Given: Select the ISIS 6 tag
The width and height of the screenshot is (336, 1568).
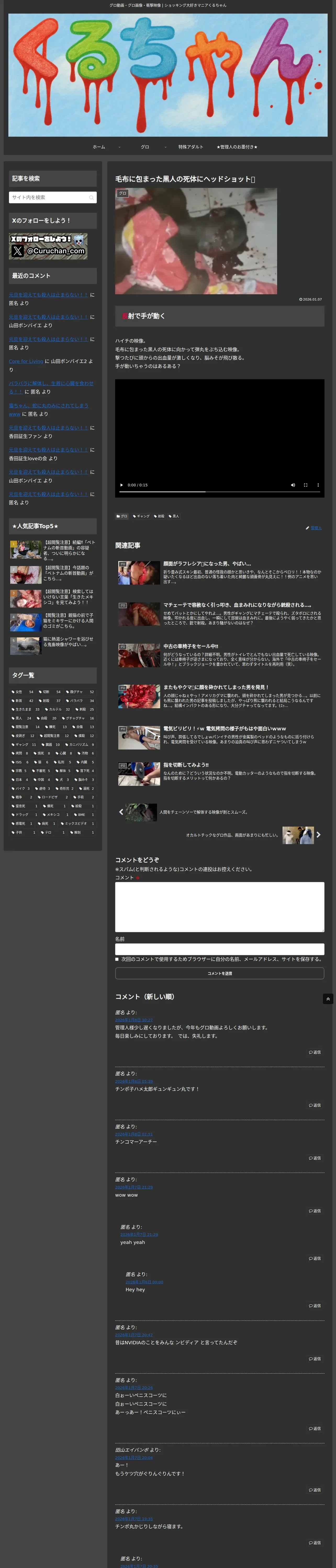Looking at the screenshot, I should click(x=20, y=762).
